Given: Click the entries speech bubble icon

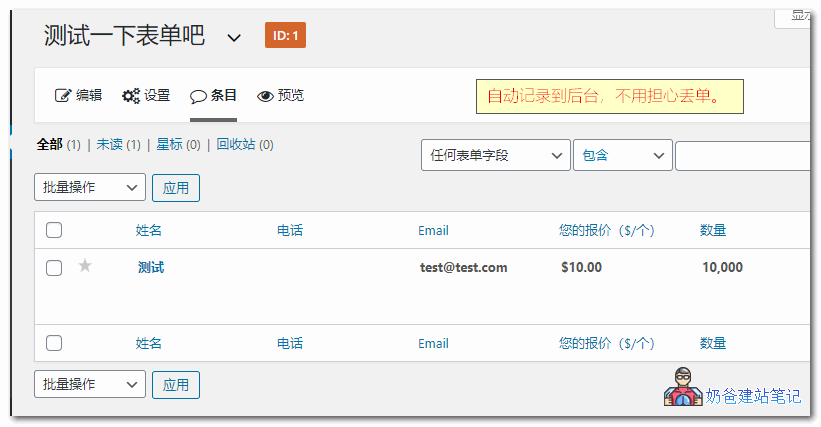Looking at the screenshot, I should [198, 96].
